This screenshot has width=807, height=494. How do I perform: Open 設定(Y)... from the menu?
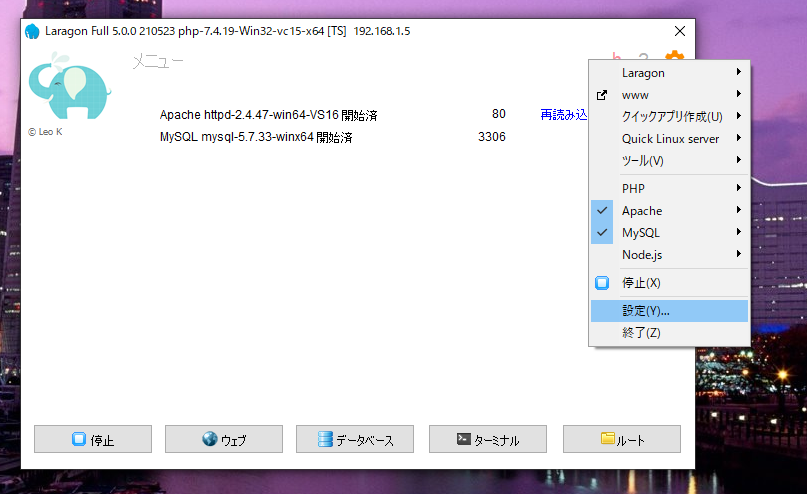tap(669, 311)
